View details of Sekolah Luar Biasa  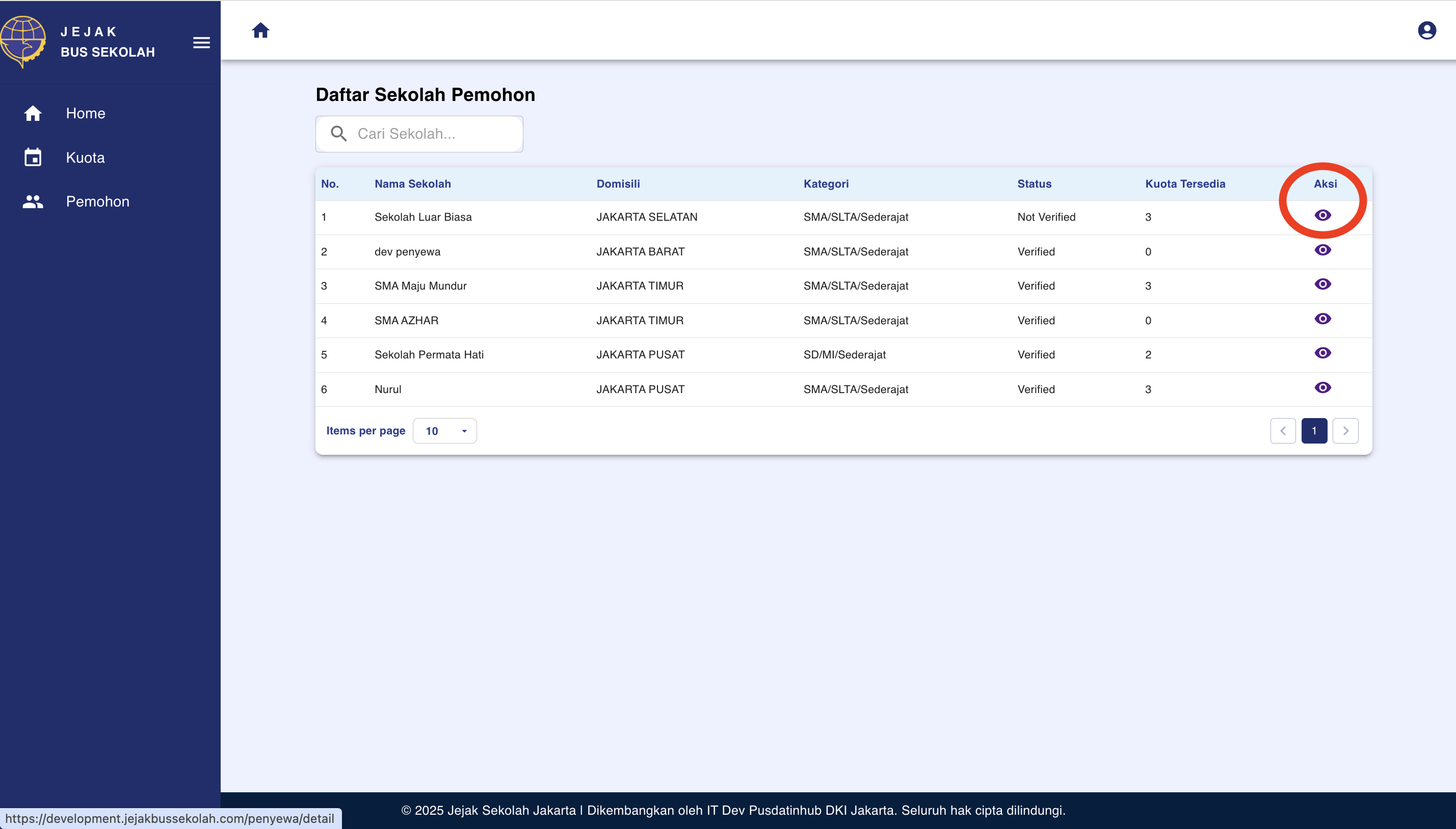1322,215
